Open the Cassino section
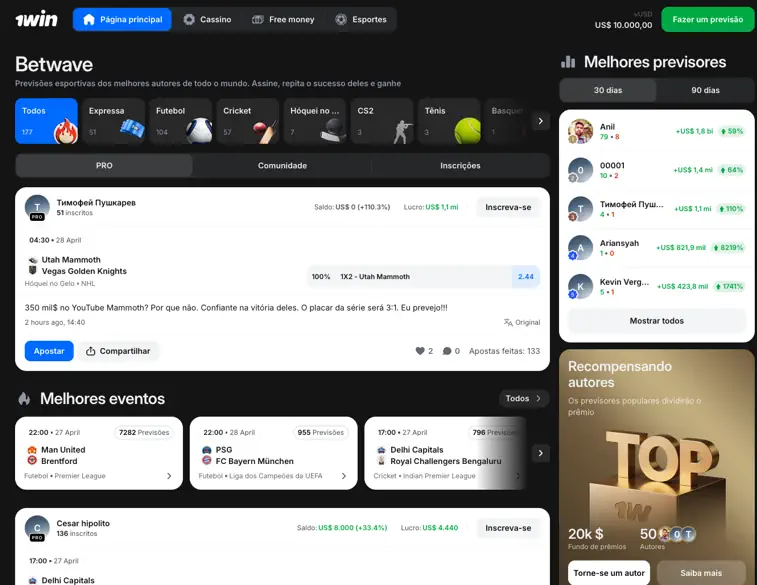The image size is (757, 585). tap(208, 19)
